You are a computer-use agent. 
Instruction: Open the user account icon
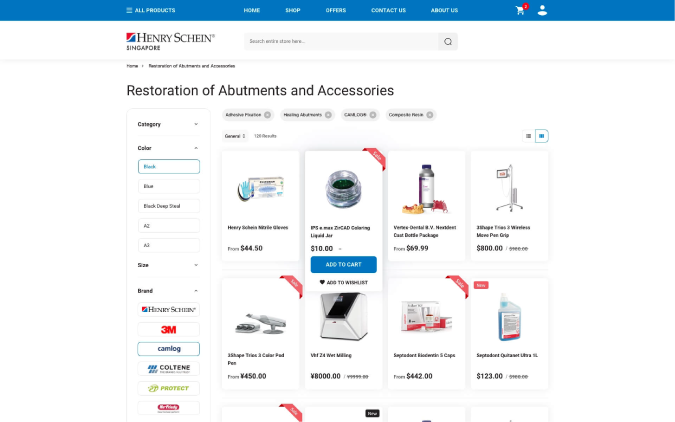542,10
